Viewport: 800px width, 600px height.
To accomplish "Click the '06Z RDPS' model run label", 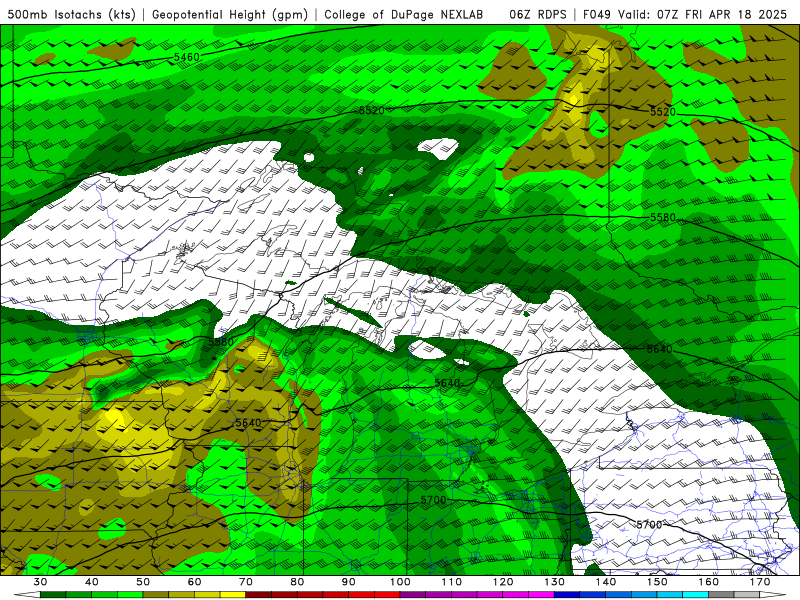I will [538, 14].
